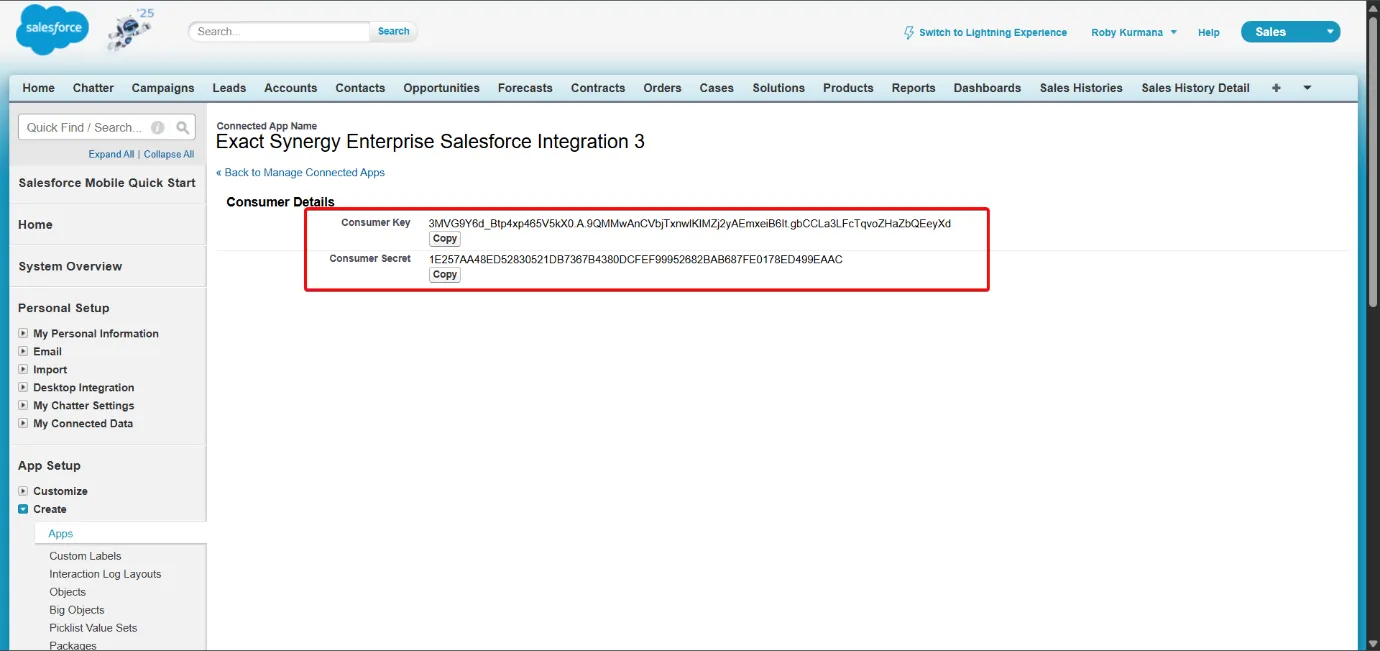Open the Sales History Detail tab

click(1196, 88)
